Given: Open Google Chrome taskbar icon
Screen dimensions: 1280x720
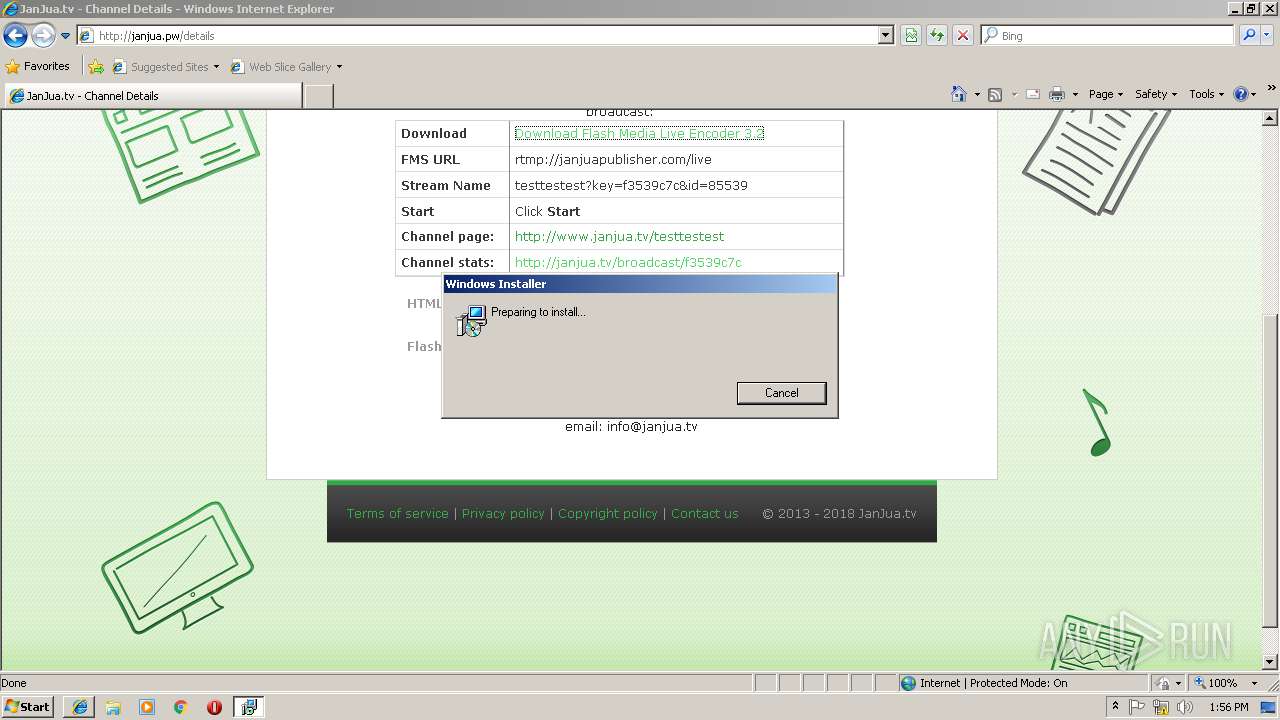Looking at the screenshot, I should point(181,707).
